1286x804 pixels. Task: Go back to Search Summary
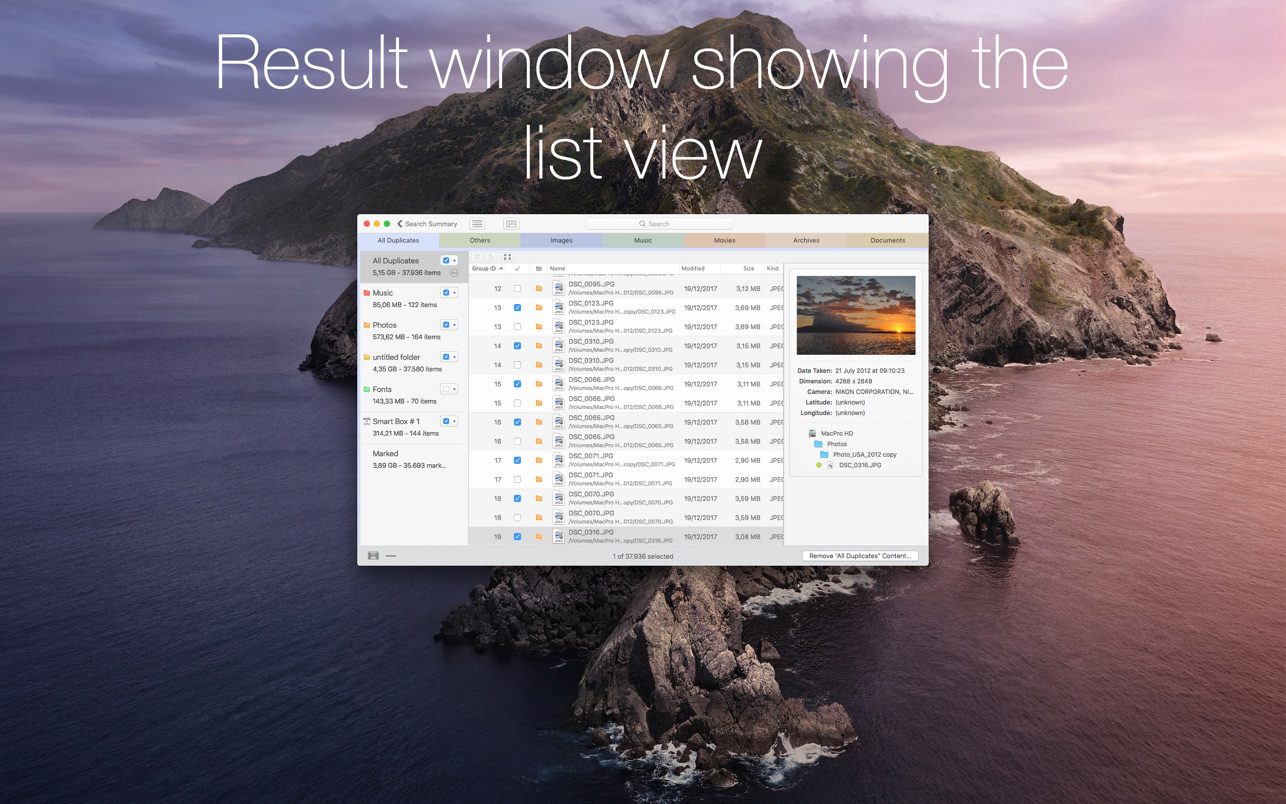427,224
